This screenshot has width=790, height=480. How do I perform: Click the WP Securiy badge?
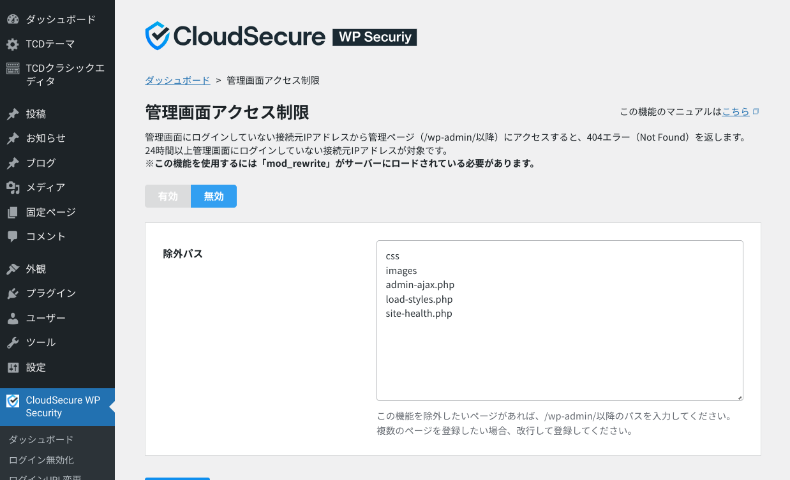click(374, 37)
